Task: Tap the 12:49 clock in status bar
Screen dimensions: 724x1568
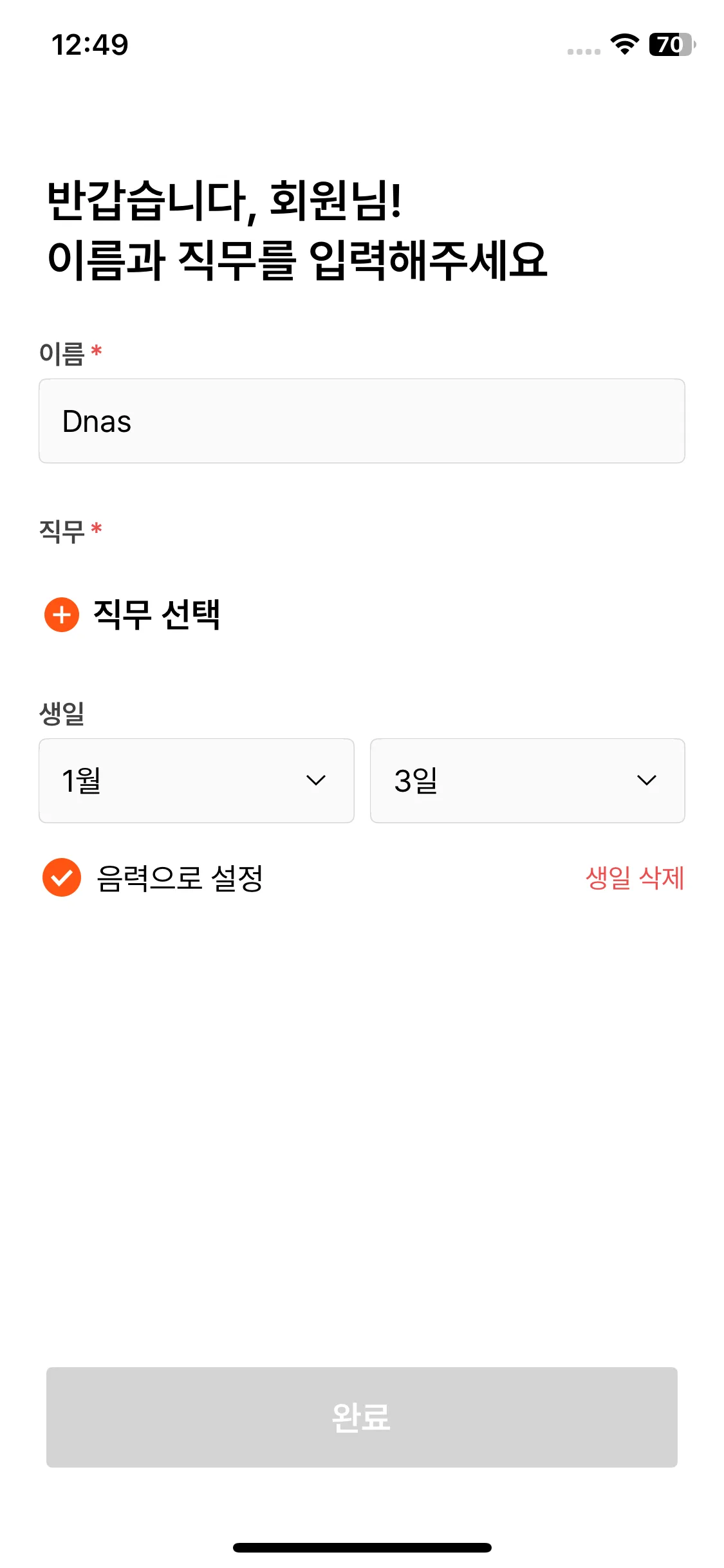Action: [x=90, y=45]
